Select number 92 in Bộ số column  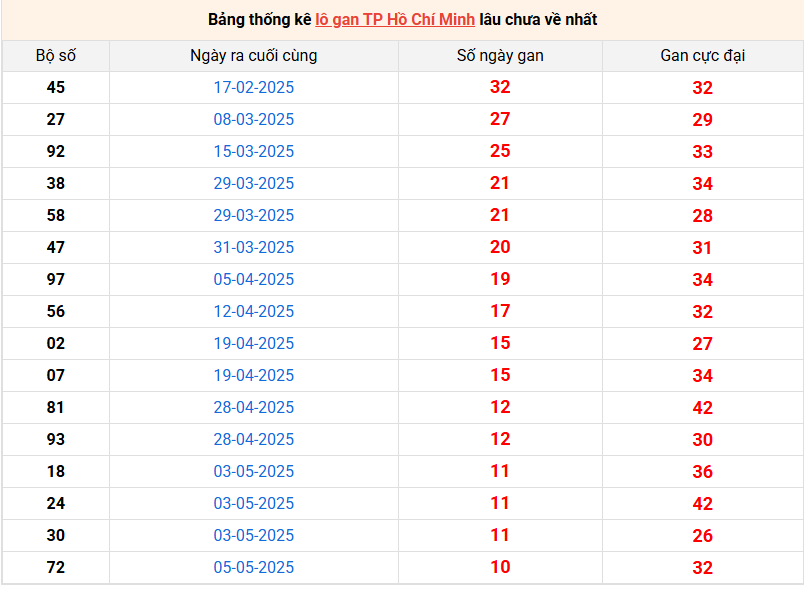tap(56, 151)
